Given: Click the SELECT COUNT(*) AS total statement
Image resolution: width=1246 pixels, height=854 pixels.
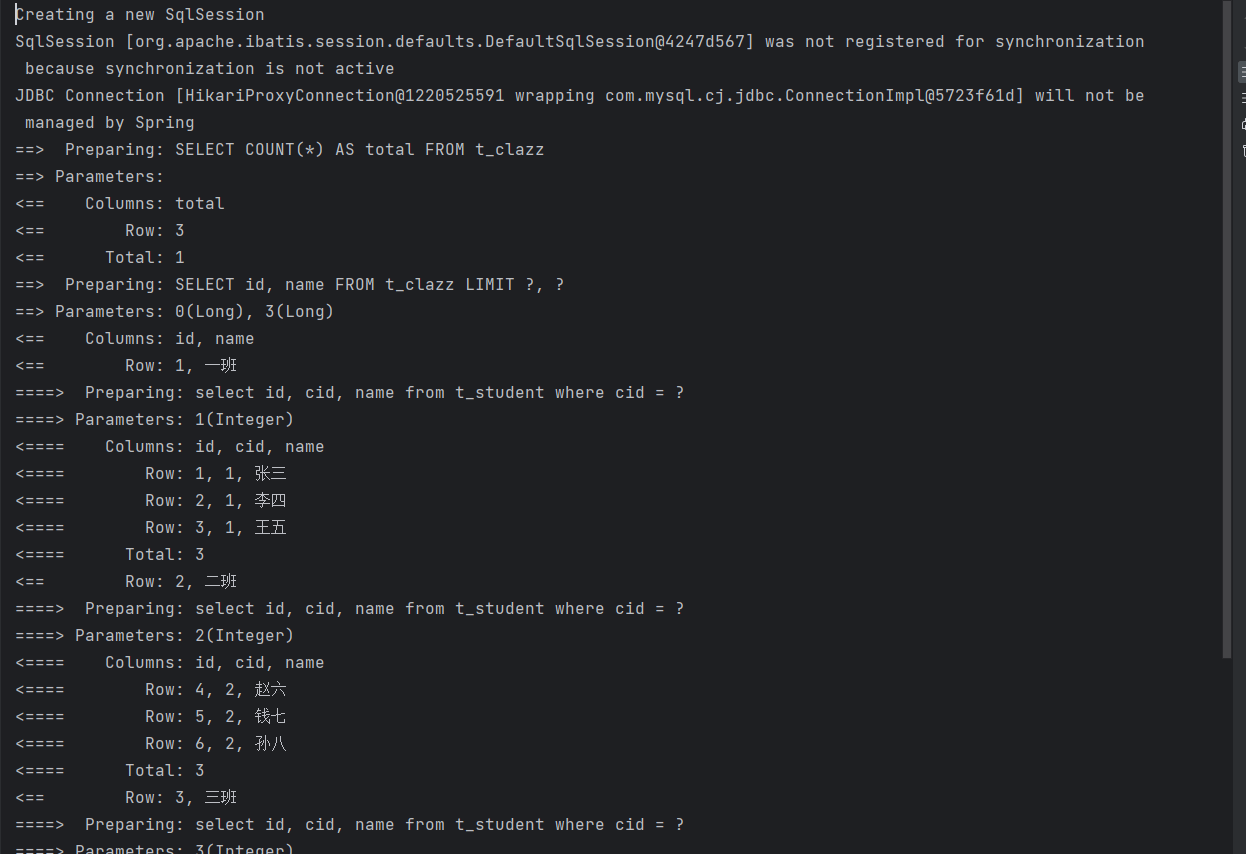Looking at the screenshot, I should pos(359,150).
